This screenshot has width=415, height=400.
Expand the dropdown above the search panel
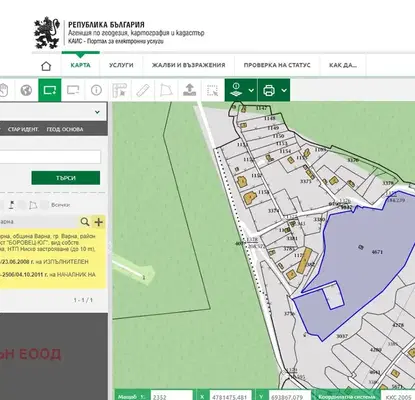tap(97, 112)
